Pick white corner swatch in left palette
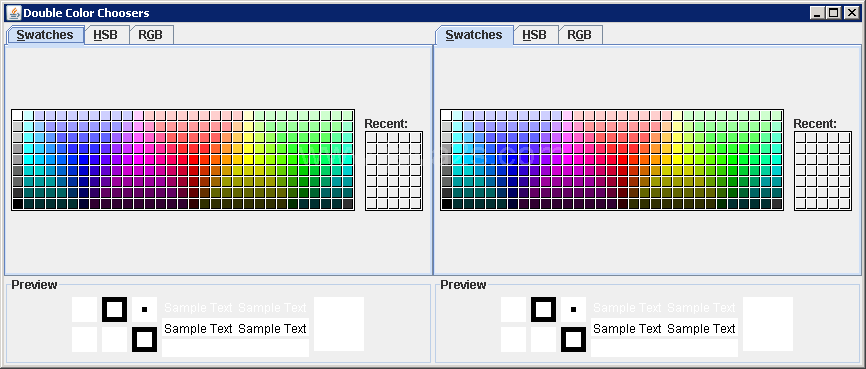 (17, 115)
